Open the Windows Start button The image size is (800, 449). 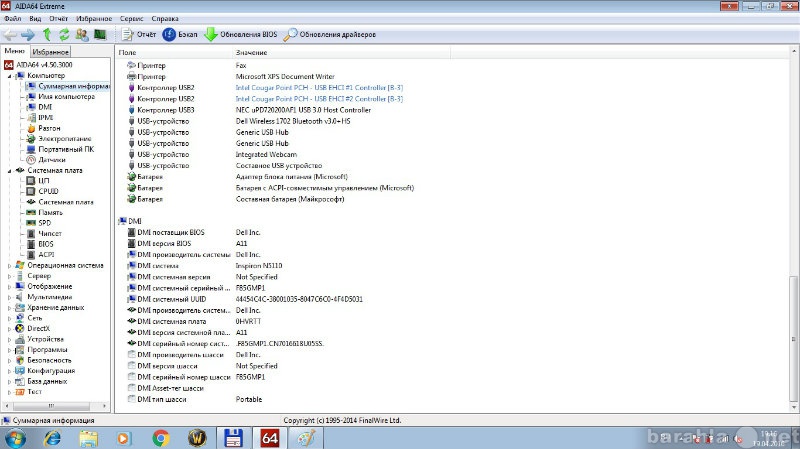tap(14, 438)
